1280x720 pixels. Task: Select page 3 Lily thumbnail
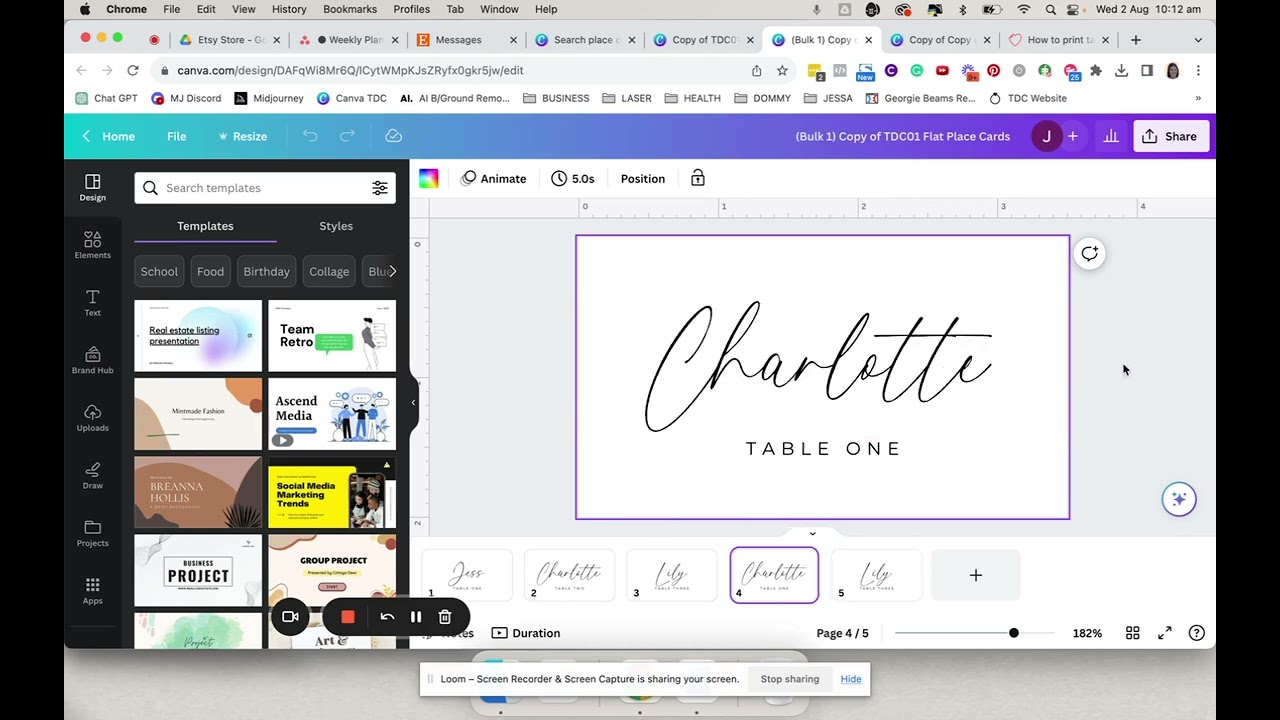pyautogui.click(x=671, y=575)
